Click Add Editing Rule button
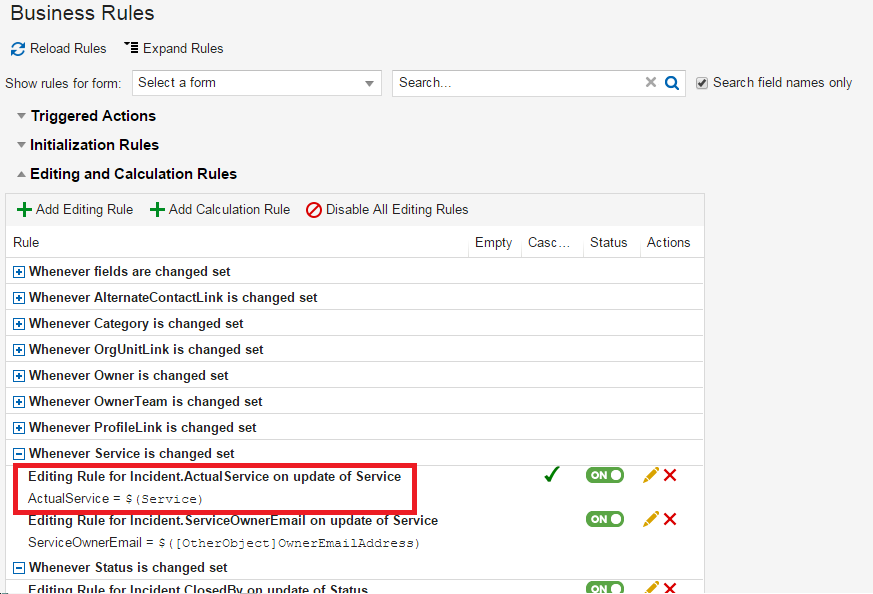The image size is (873, 594). [x=75, y=210]
